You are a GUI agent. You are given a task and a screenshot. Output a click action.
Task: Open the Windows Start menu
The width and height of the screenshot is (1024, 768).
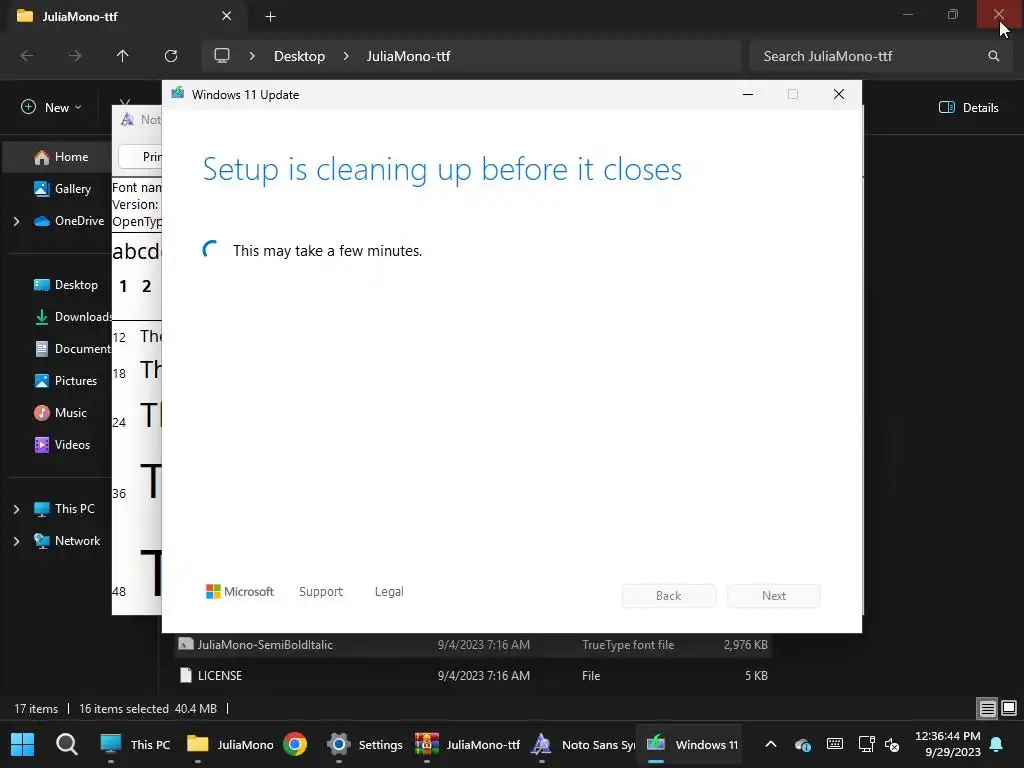pos(23,744)
